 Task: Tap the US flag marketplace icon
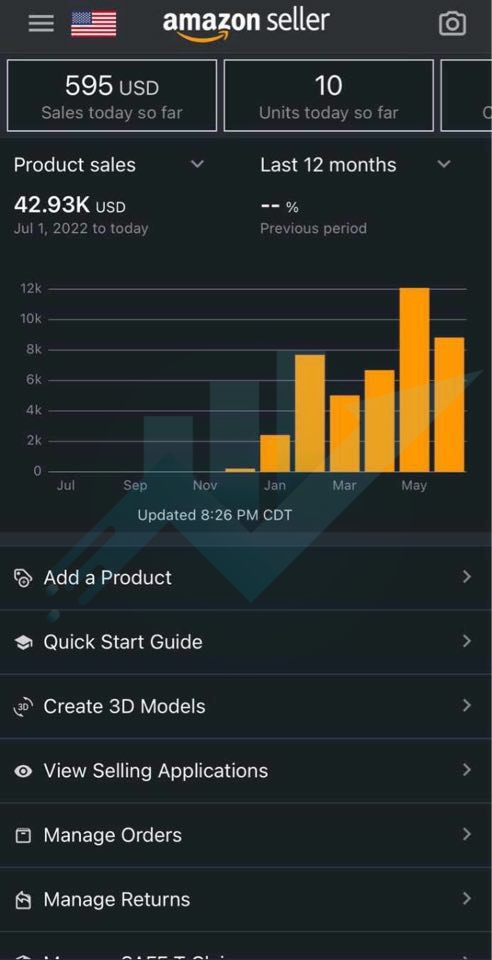94,24
